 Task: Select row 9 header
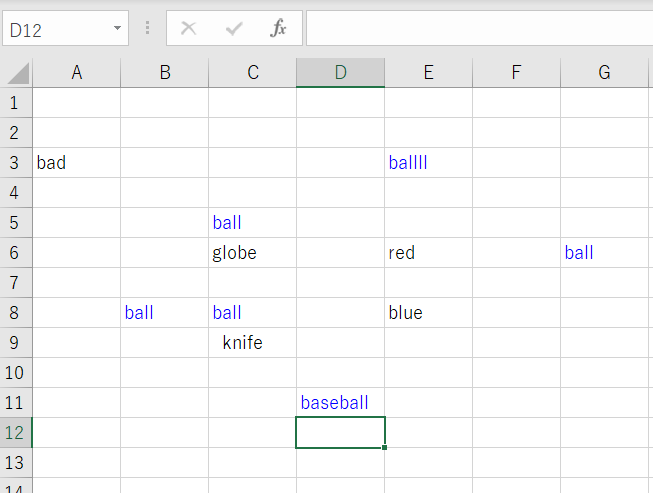[16, 343]
